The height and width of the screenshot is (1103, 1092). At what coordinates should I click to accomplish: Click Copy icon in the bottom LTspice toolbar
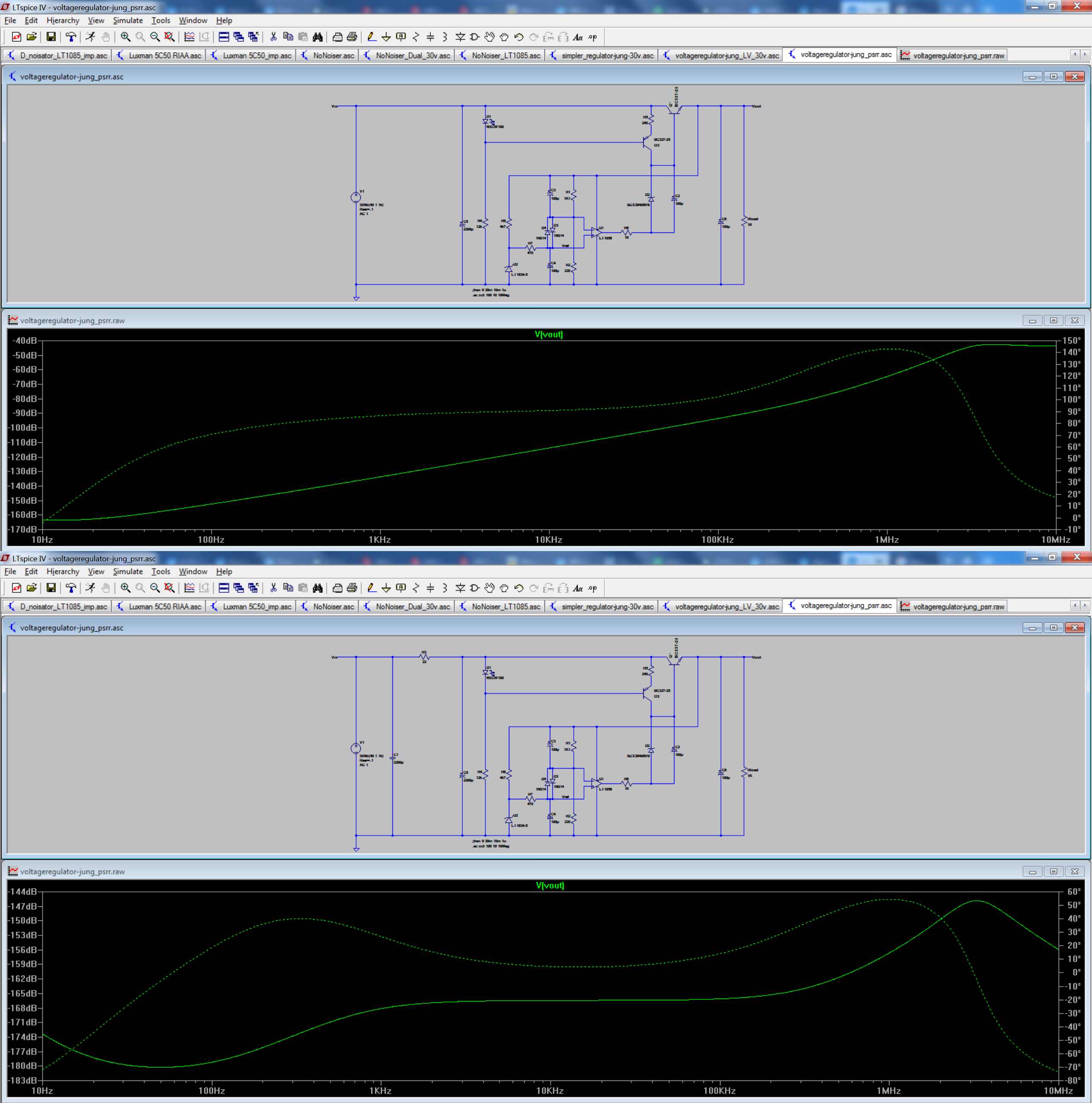tap(288, 588)
